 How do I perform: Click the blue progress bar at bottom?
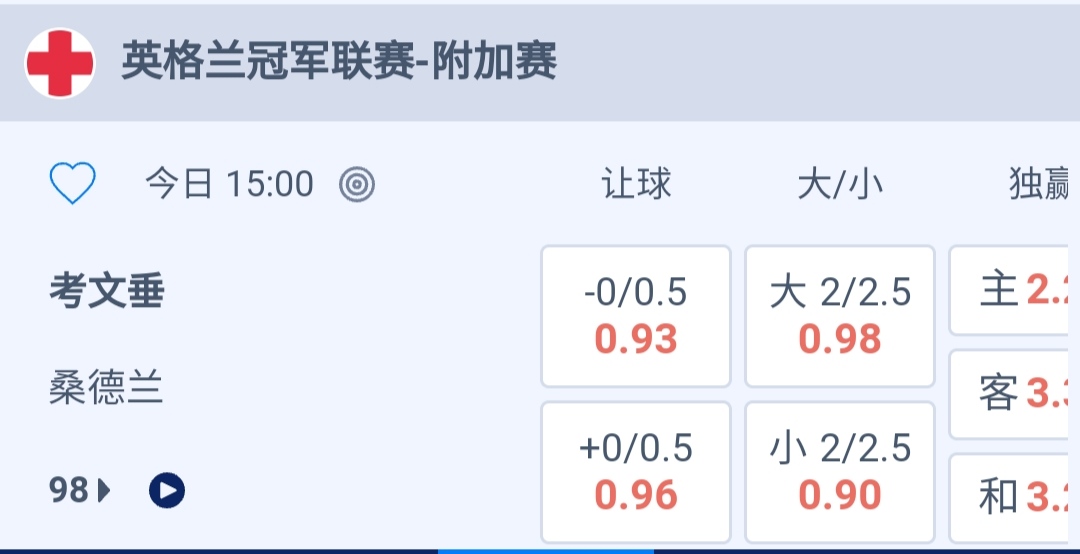pyautogui.click(x=545, y=550)
